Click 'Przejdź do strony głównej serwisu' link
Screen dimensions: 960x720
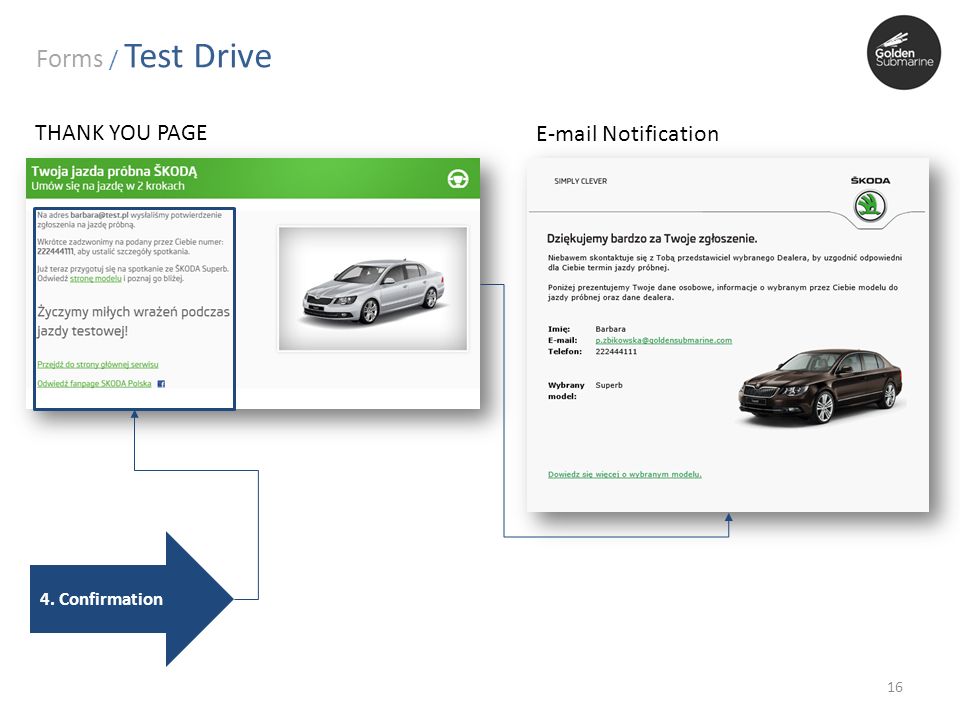(98, 364)
